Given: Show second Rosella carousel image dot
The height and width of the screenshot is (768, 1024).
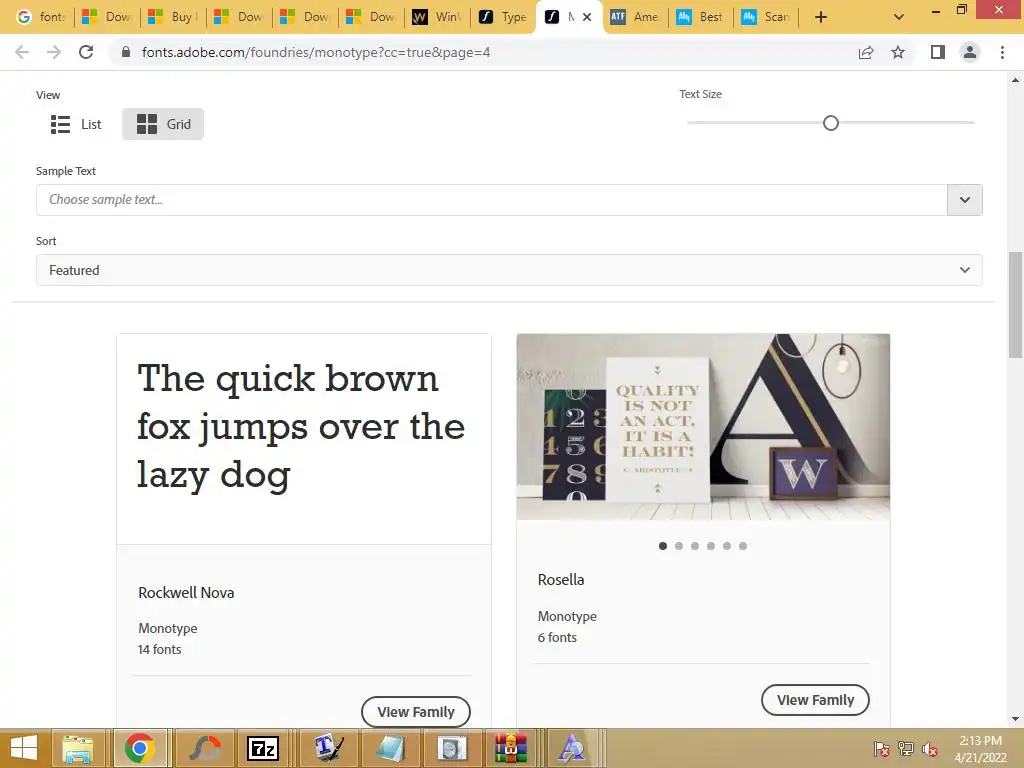Looking at the screenshot, I should (x=679, y=546).
